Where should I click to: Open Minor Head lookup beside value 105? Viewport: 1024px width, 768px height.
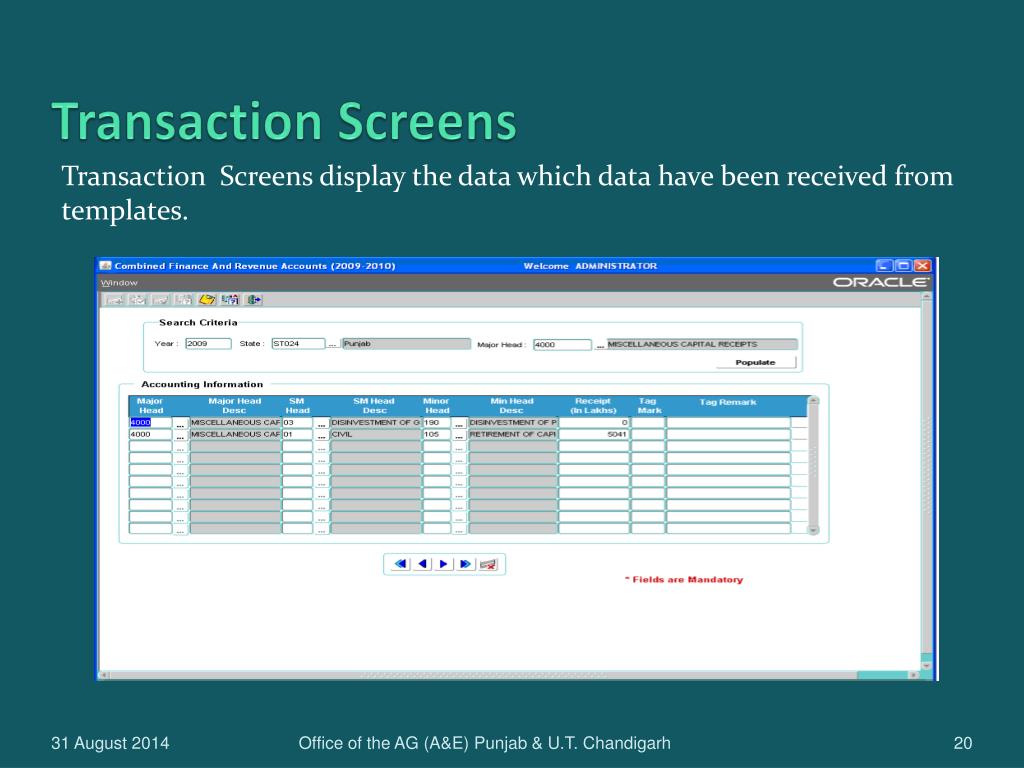click(459, 435)
